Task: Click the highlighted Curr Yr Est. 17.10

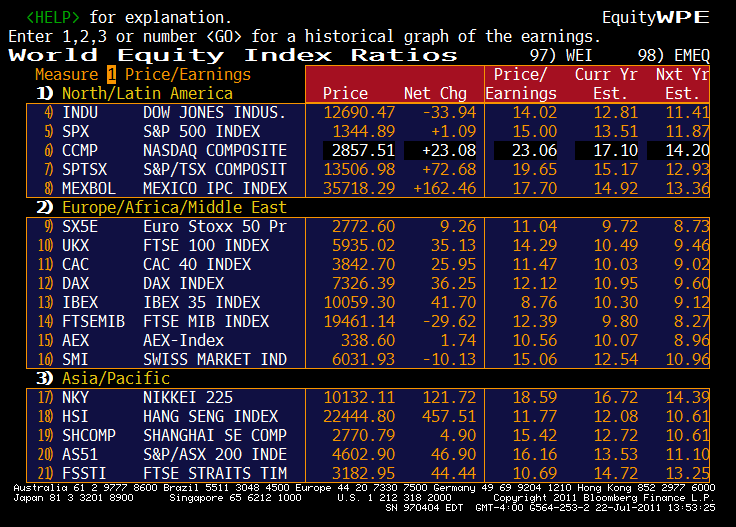Action: coord(606,151)
